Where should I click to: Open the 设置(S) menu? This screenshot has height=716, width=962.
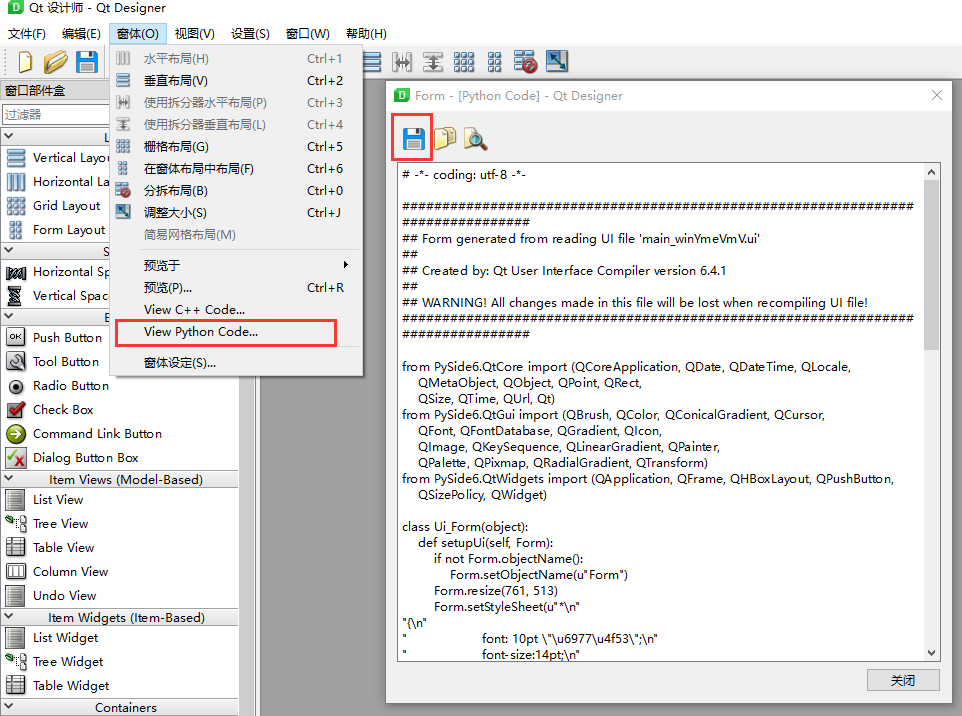pyautogui.click(x=250, y=34)
